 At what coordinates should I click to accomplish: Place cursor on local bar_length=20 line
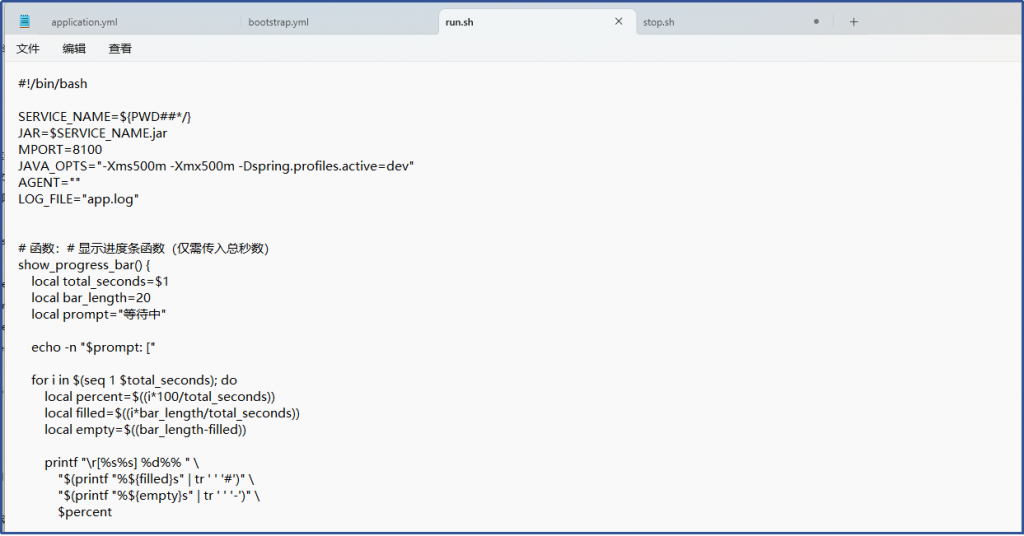point(91,298)
